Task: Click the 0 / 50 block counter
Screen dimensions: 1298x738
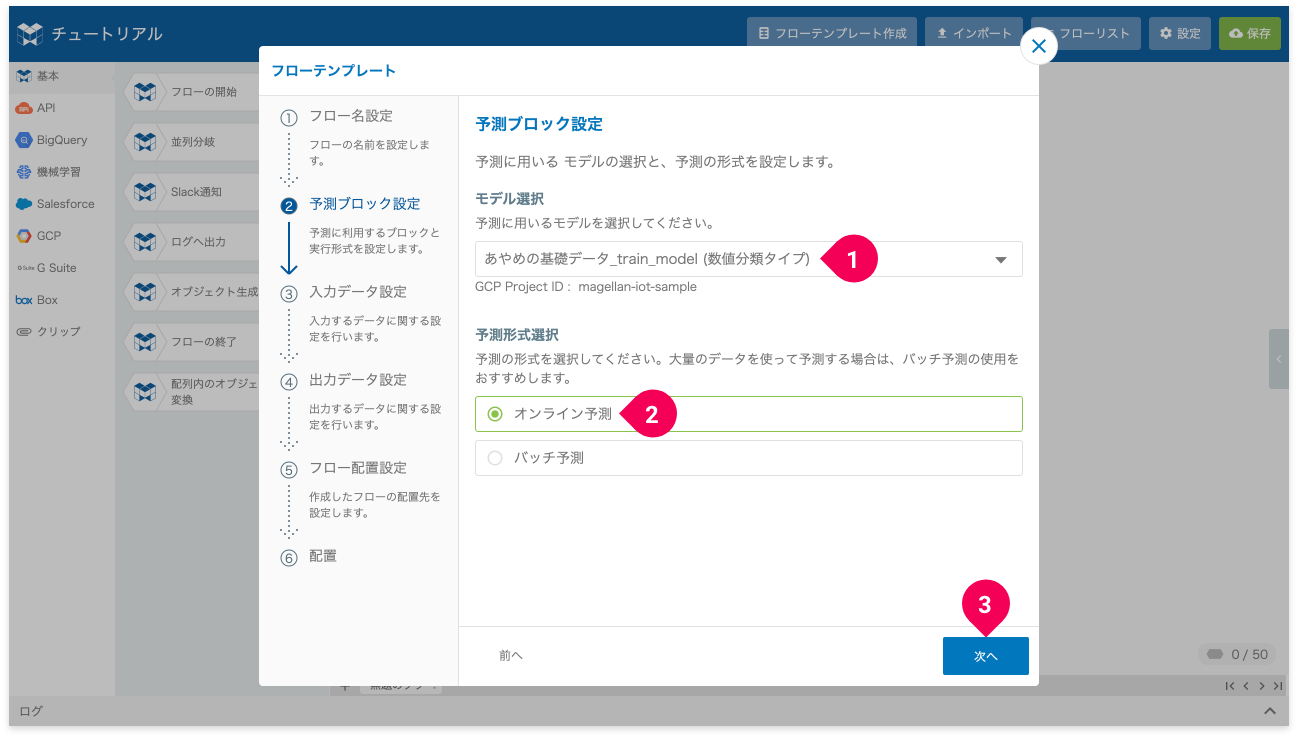Action: click(1238, 655)
